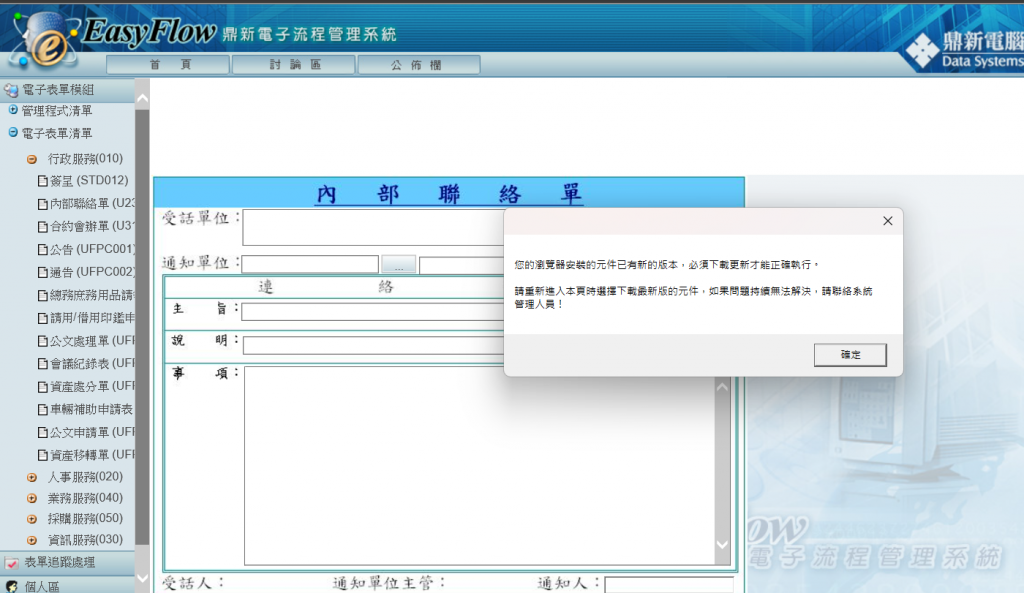Click sidebar scroll-up arrow
The height and width of the screenshot is (593, 1024).
(x=142, y=99)
